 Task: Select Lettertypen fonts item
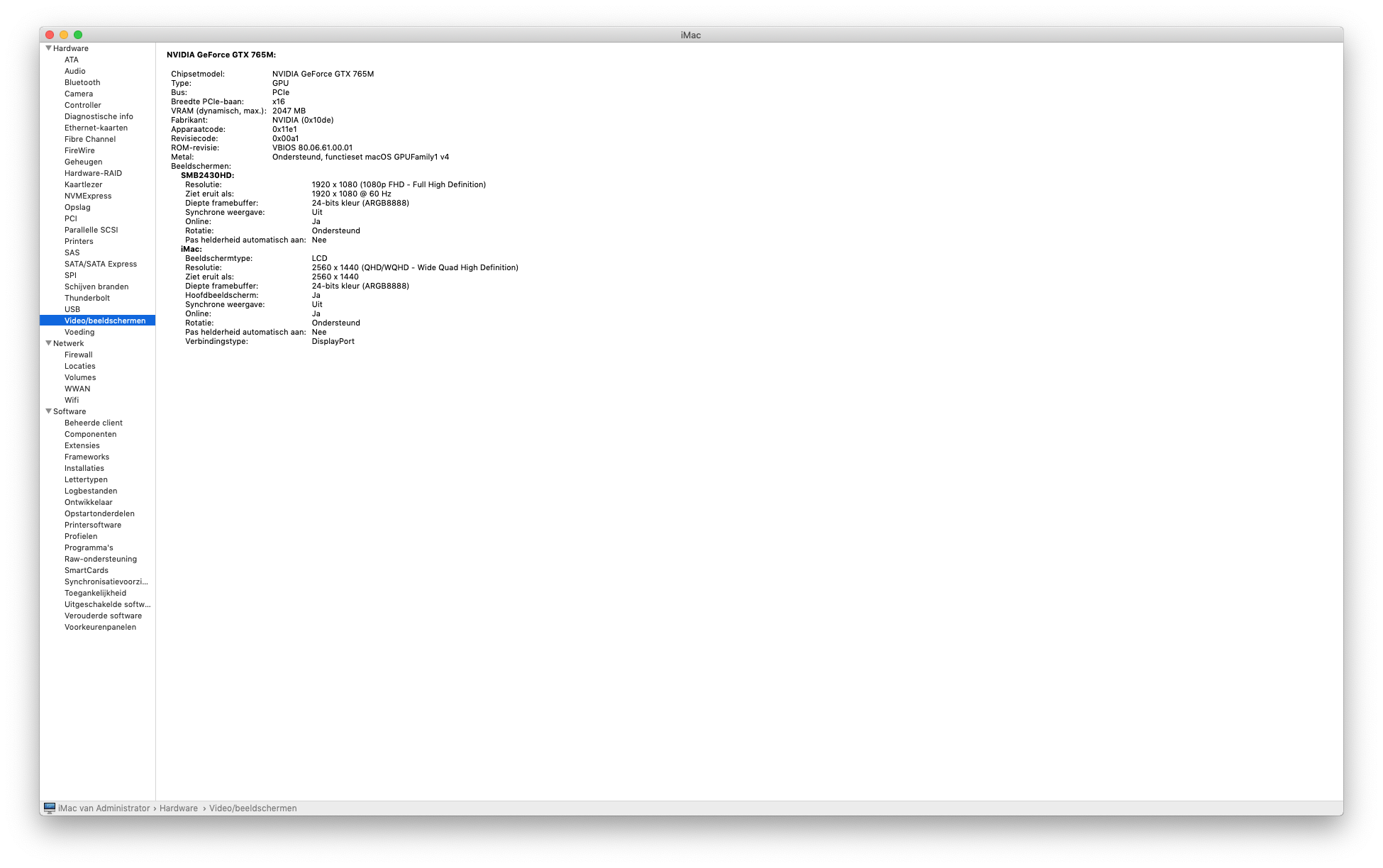point(87,479)
